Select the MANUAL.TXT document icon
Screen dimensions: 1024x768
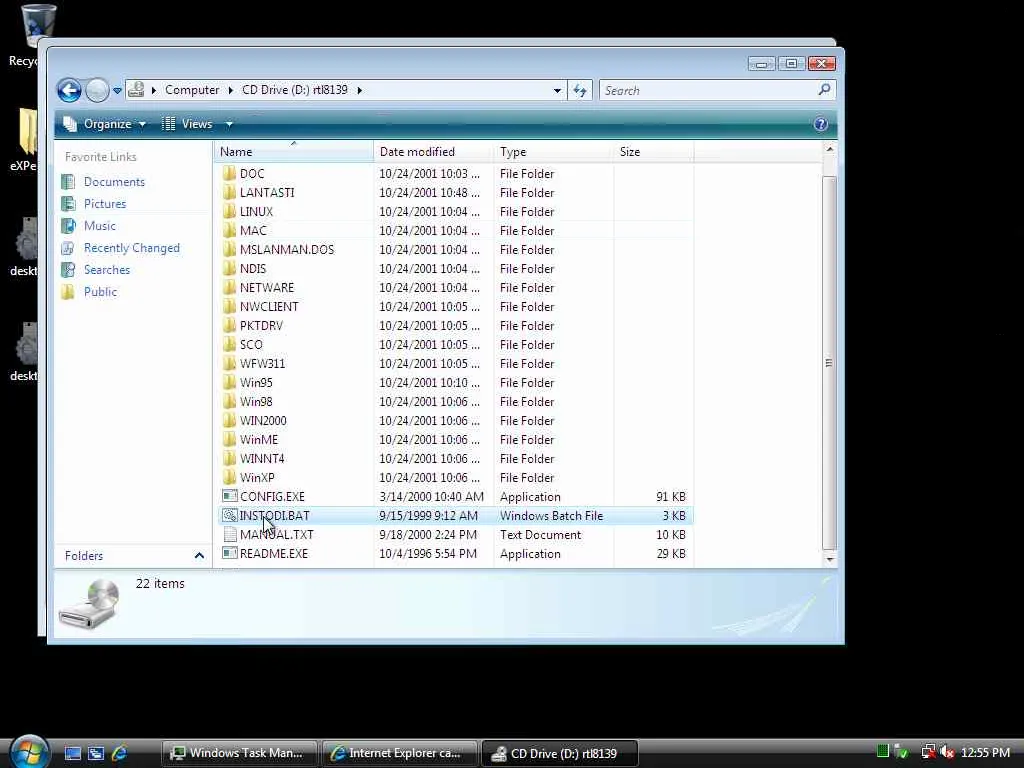229,534
